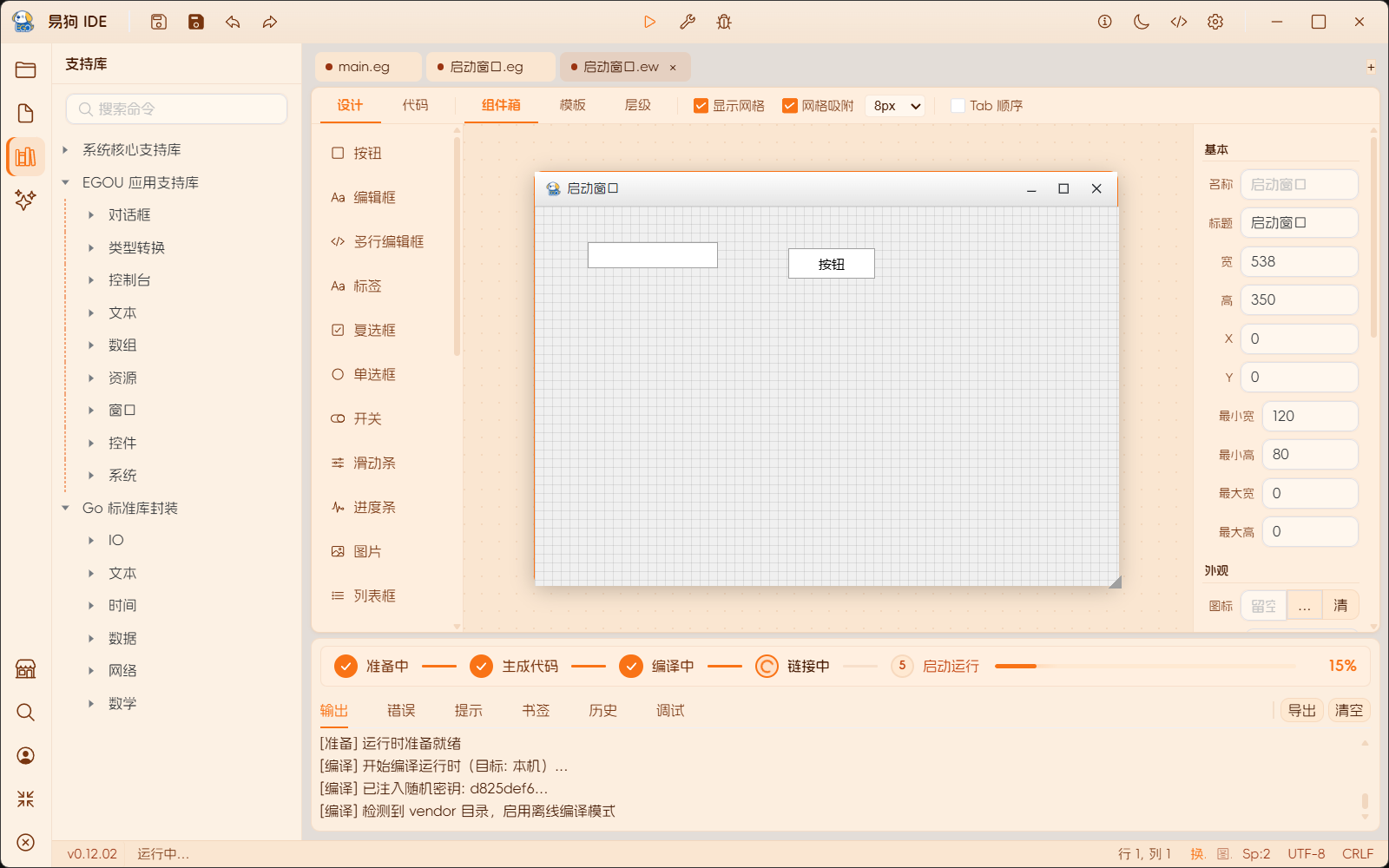Click the 清 icon clear button
The width and height of the screenshot is (1389, 868).
point(1340,605)
